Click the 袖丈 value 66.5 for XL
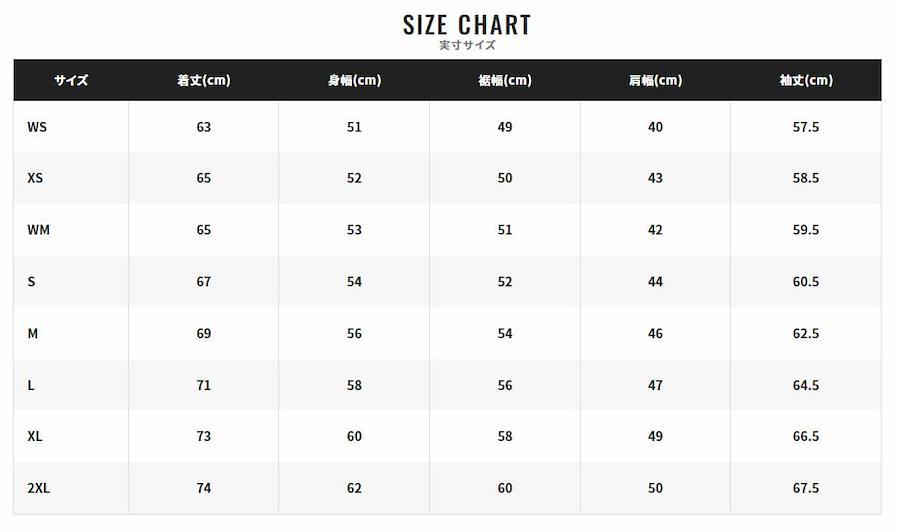Image resolution: width=899 pixels, height=532 pixels. pos(806,436)
